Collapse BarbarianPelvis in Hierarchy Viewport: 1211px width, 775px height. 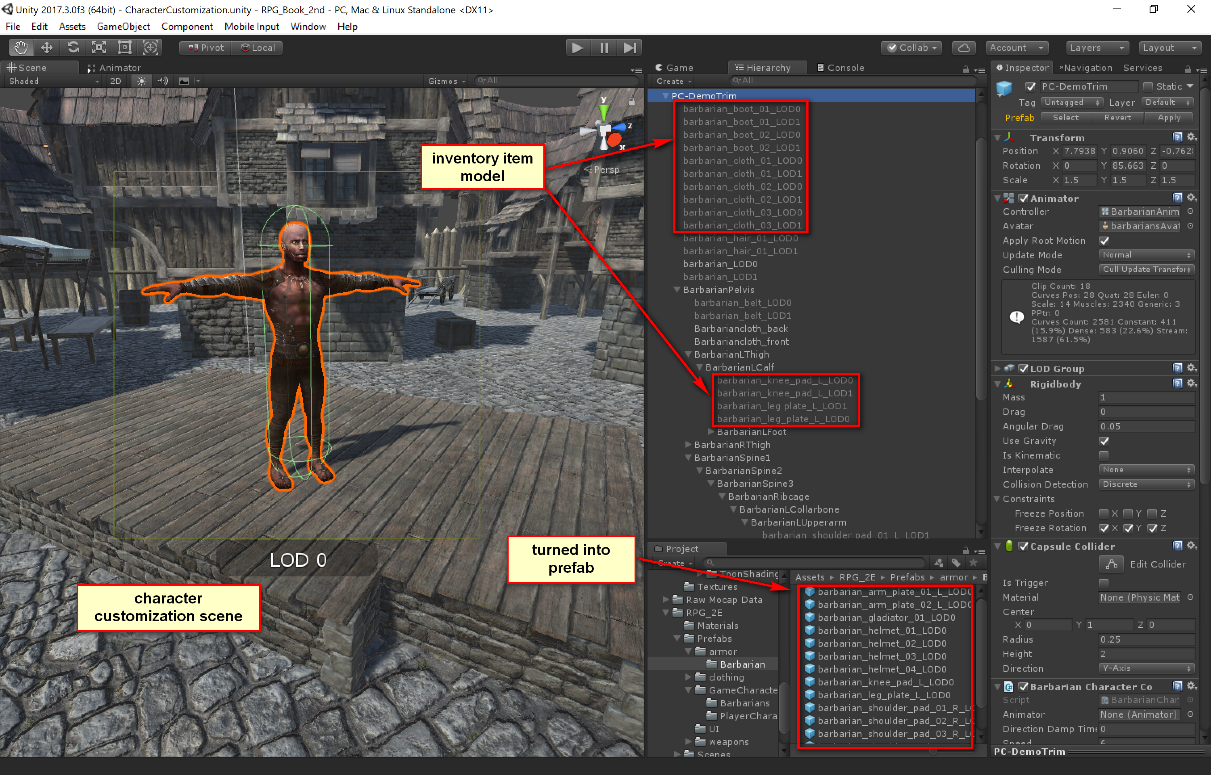[x=677, y=290]
